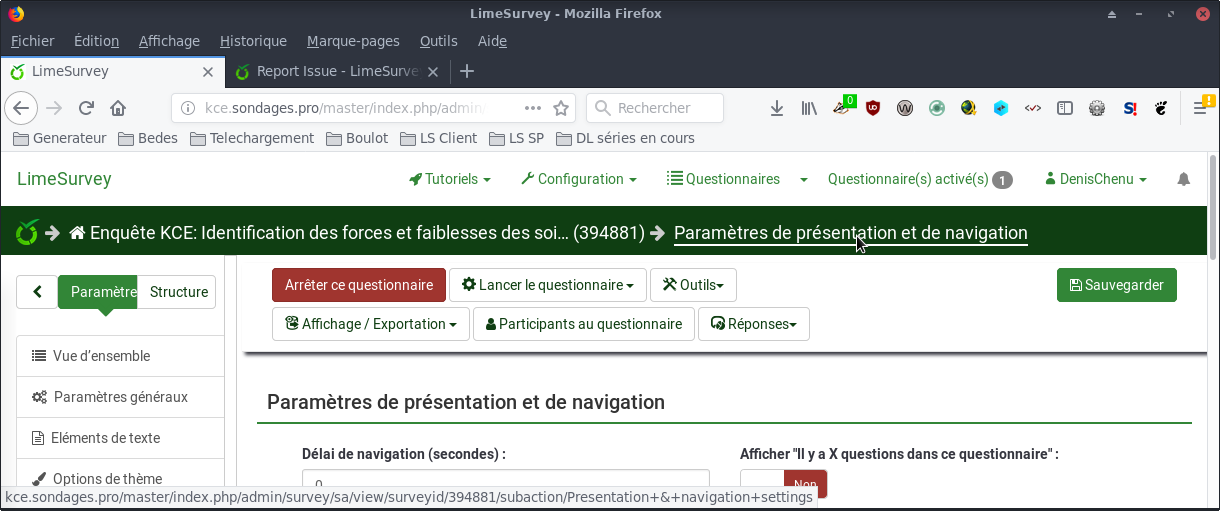Image resolution: width=1220 pixels, height=511 pixels.
Task: Open Paramètres généraux in the sidebar
Action: 120,397
